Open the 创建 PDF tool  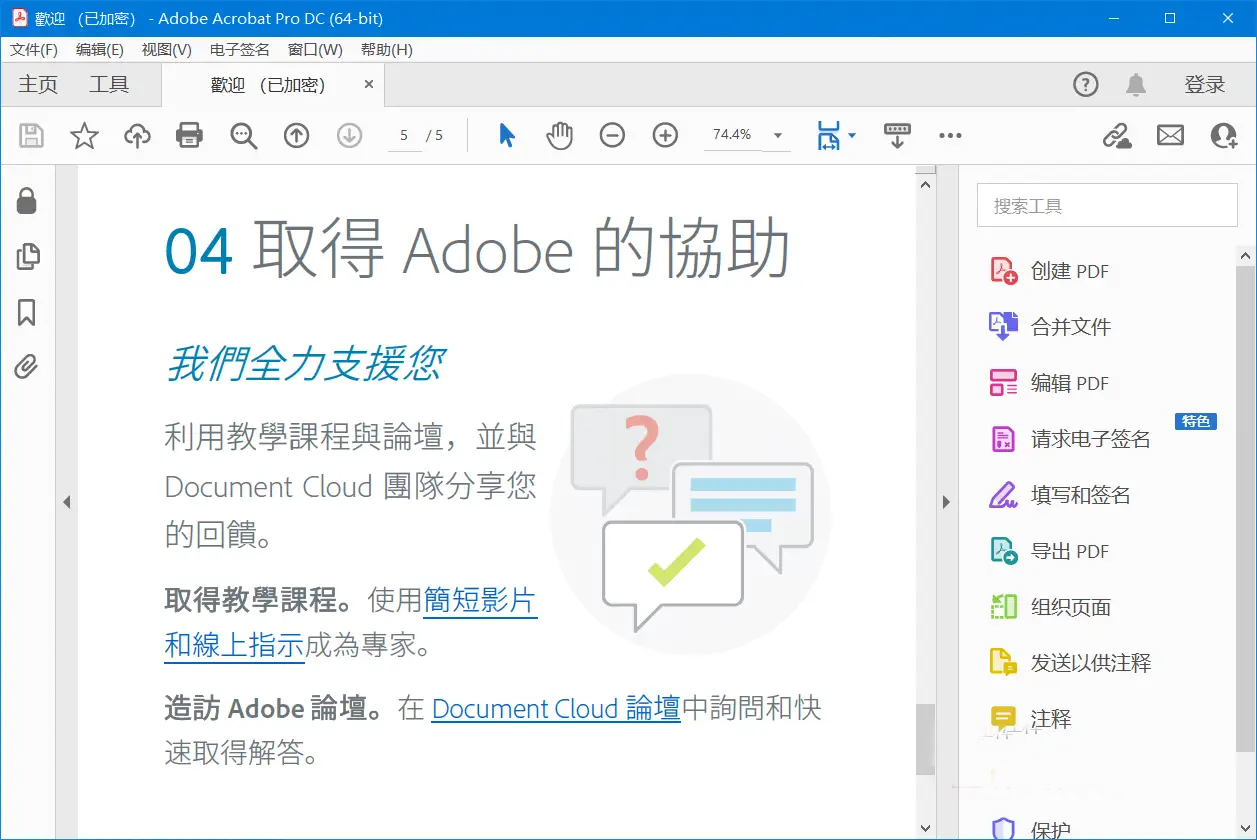[x=1050, y=271]
